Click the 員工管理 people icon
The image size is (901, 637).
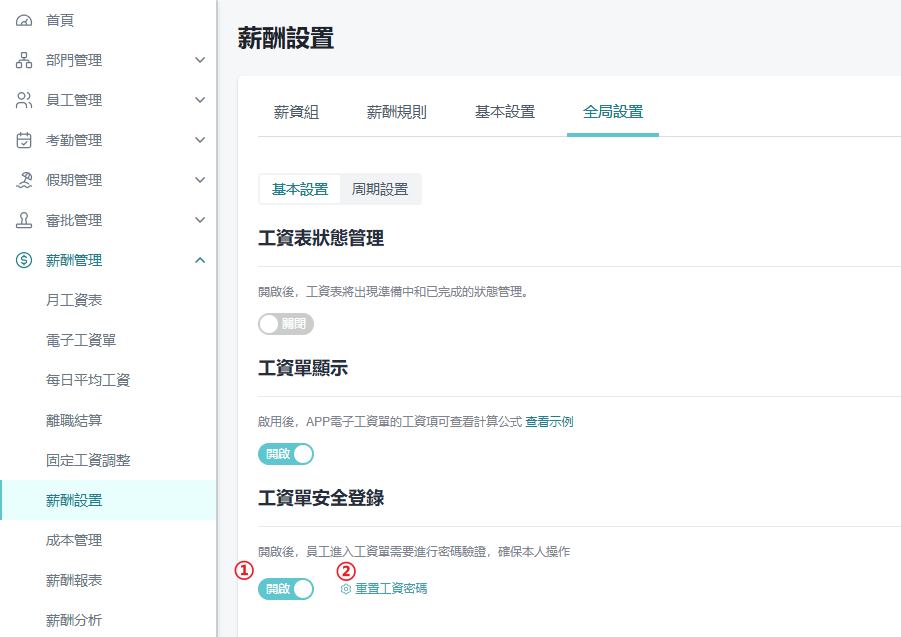pos(24,100)
